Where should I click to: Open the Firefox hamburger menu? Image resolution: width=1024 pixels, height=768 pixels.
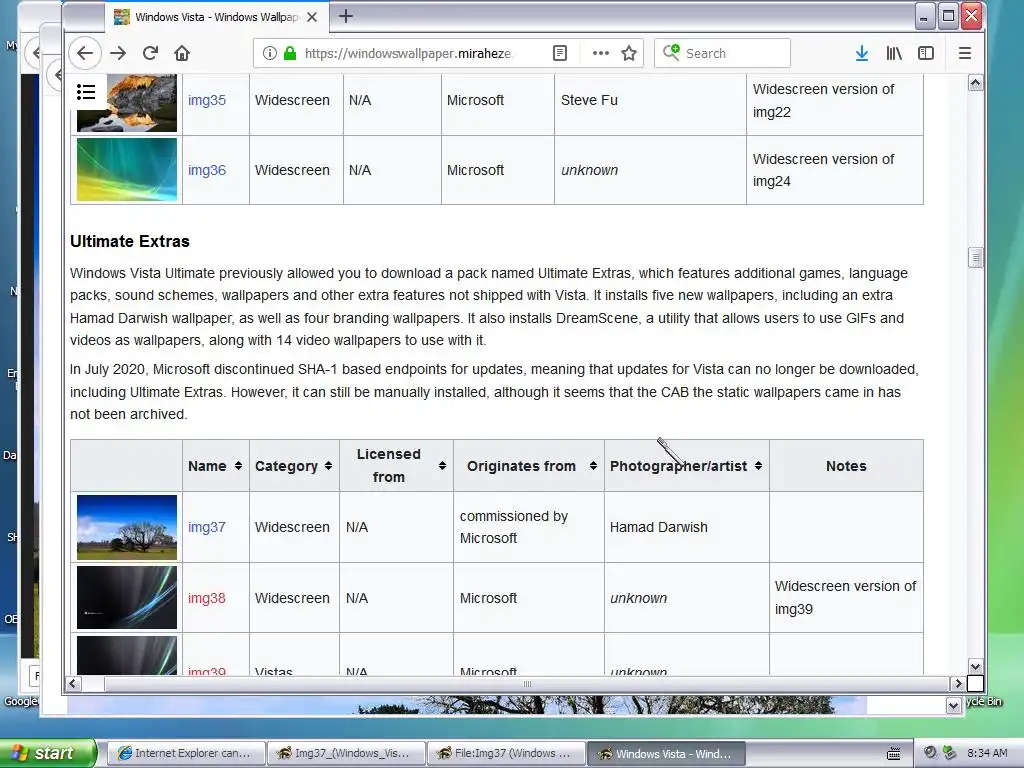(965, 54)
